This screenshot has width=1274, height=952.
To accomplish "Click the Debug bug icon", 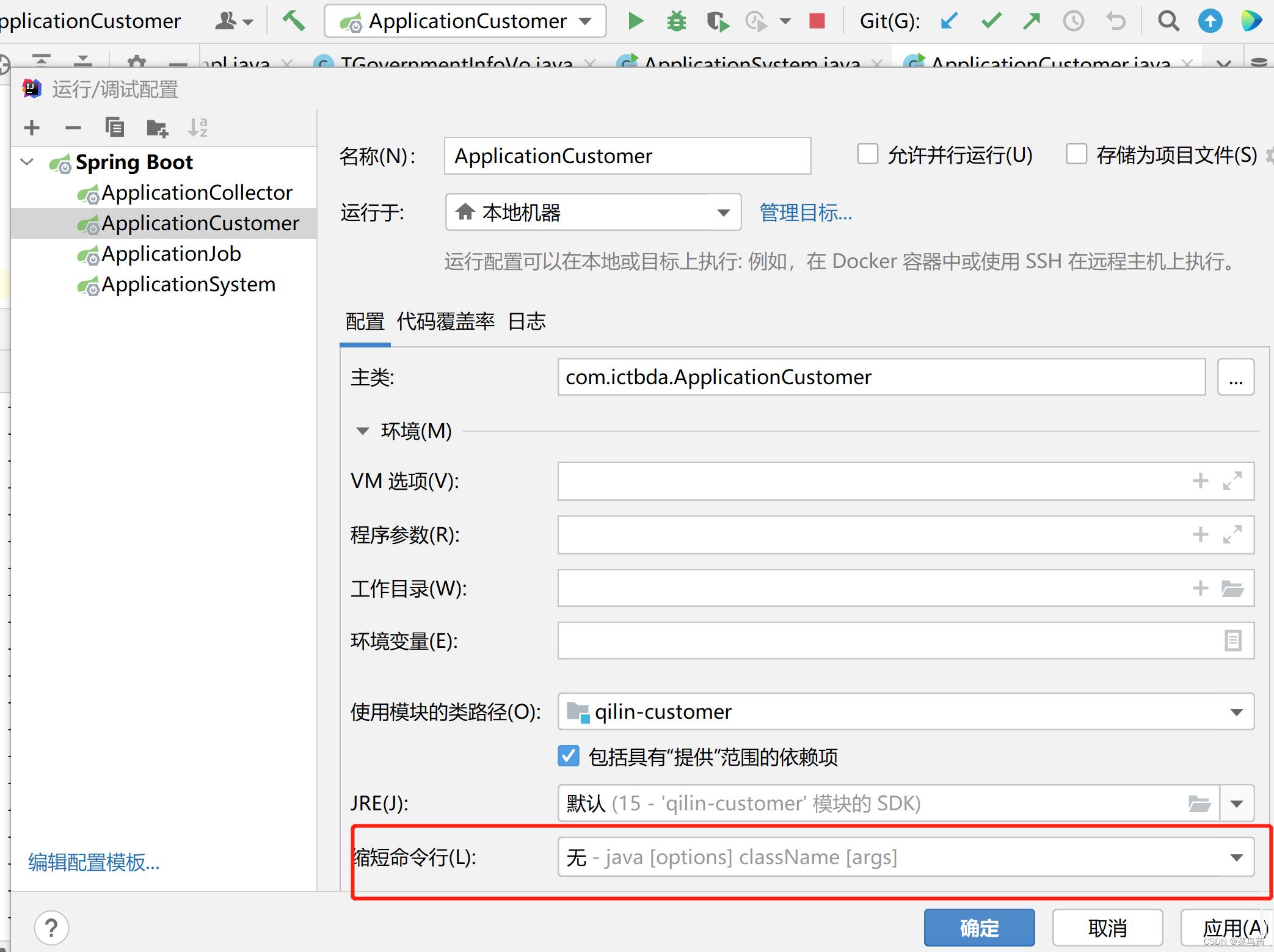I will pos(676,21).
